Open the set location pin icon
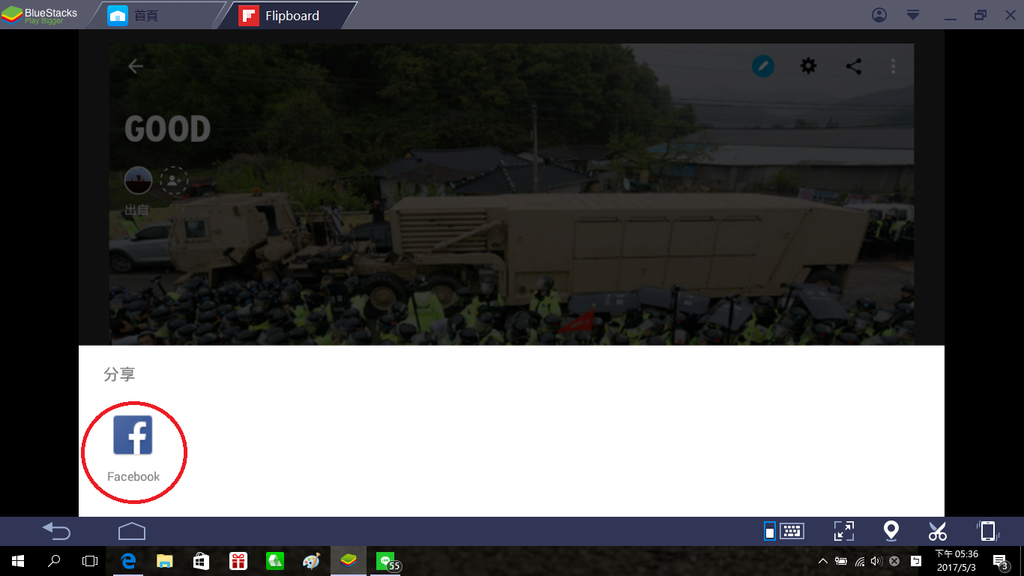 (891, 531)
